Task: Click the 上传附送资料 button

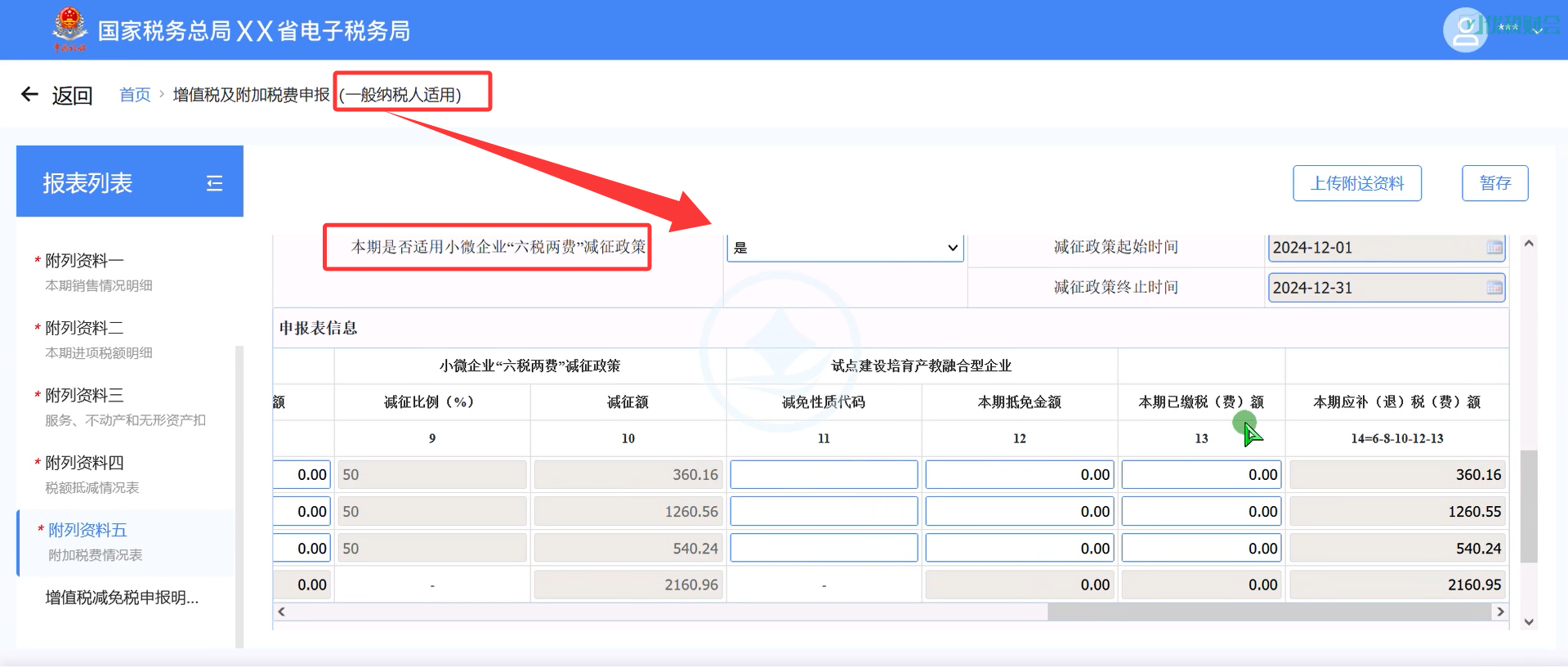Action: click(1356, 183)
